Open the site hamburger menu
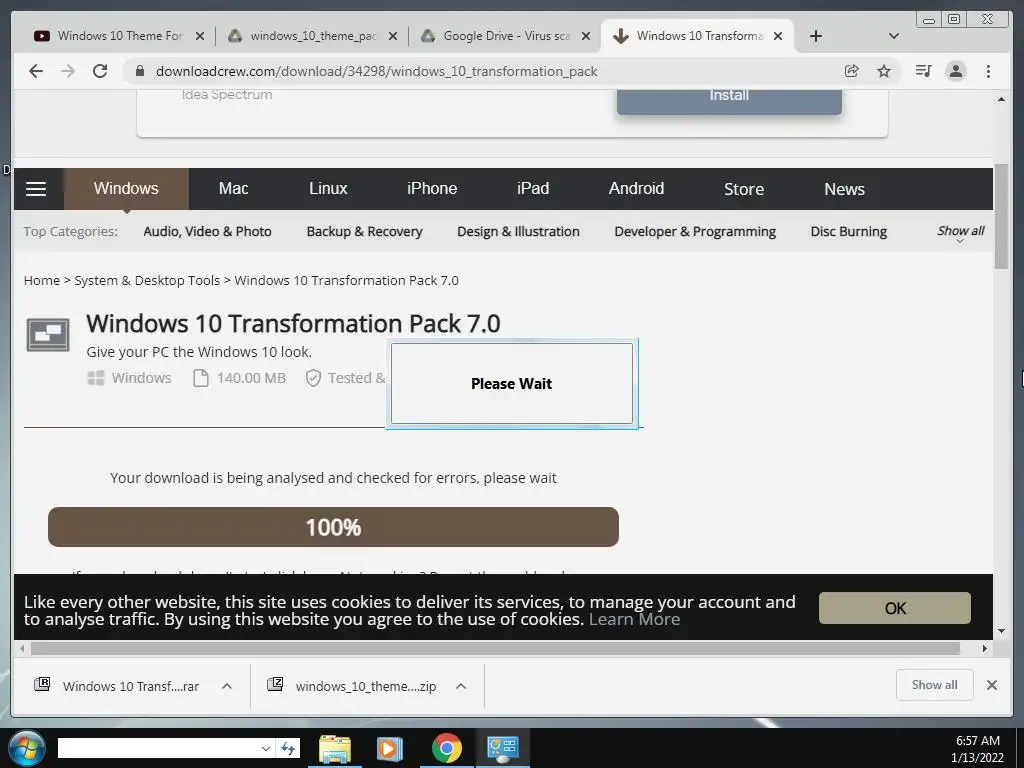Viewport: 1024px width, 768px height. click(36, 189)
